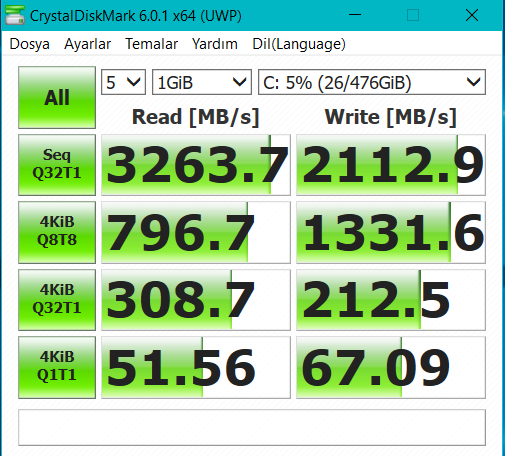Run all benchmarks with the All button
Viewport: 505px width, 456px height.
pyautogui.click(x=57, y=97)
